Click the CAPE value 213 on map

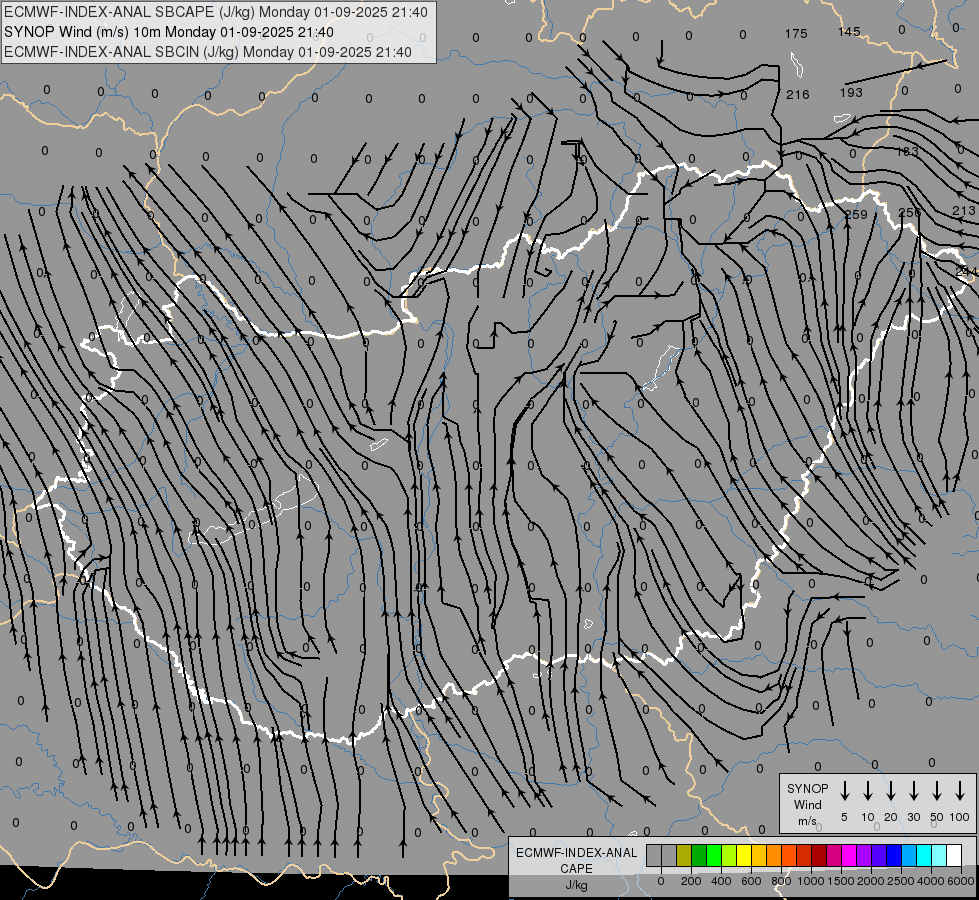963,210
